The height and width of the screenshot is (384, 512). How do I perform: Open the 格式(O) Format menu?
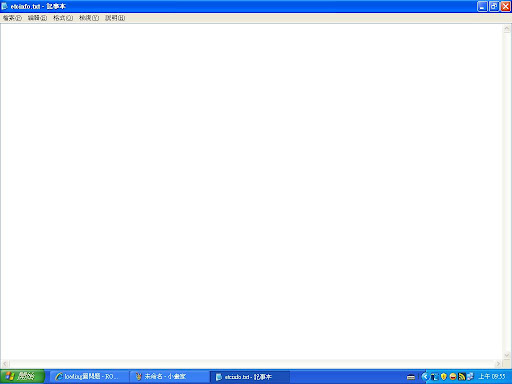[63, 18]
